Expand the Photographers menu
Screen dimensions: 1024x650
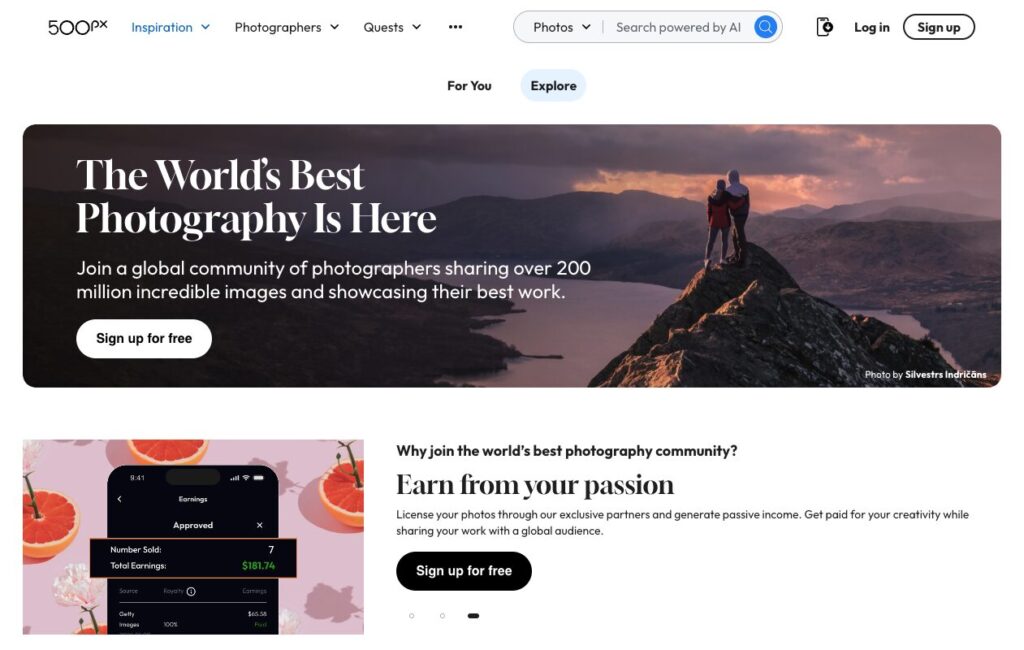pyautogui.click(x=287, y=27)
